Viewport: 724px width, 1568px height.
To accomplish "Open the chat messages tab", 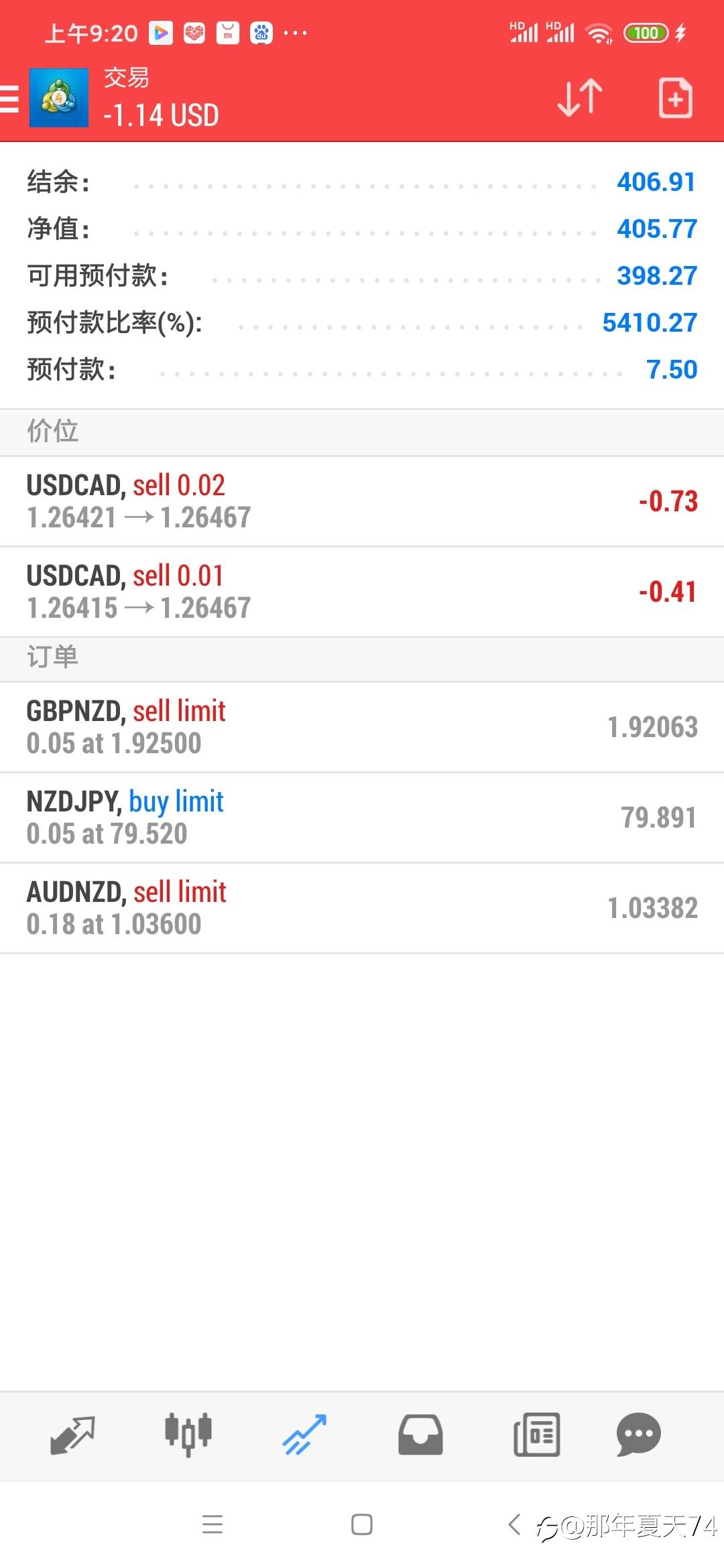I will click(x=638, y=1435).
